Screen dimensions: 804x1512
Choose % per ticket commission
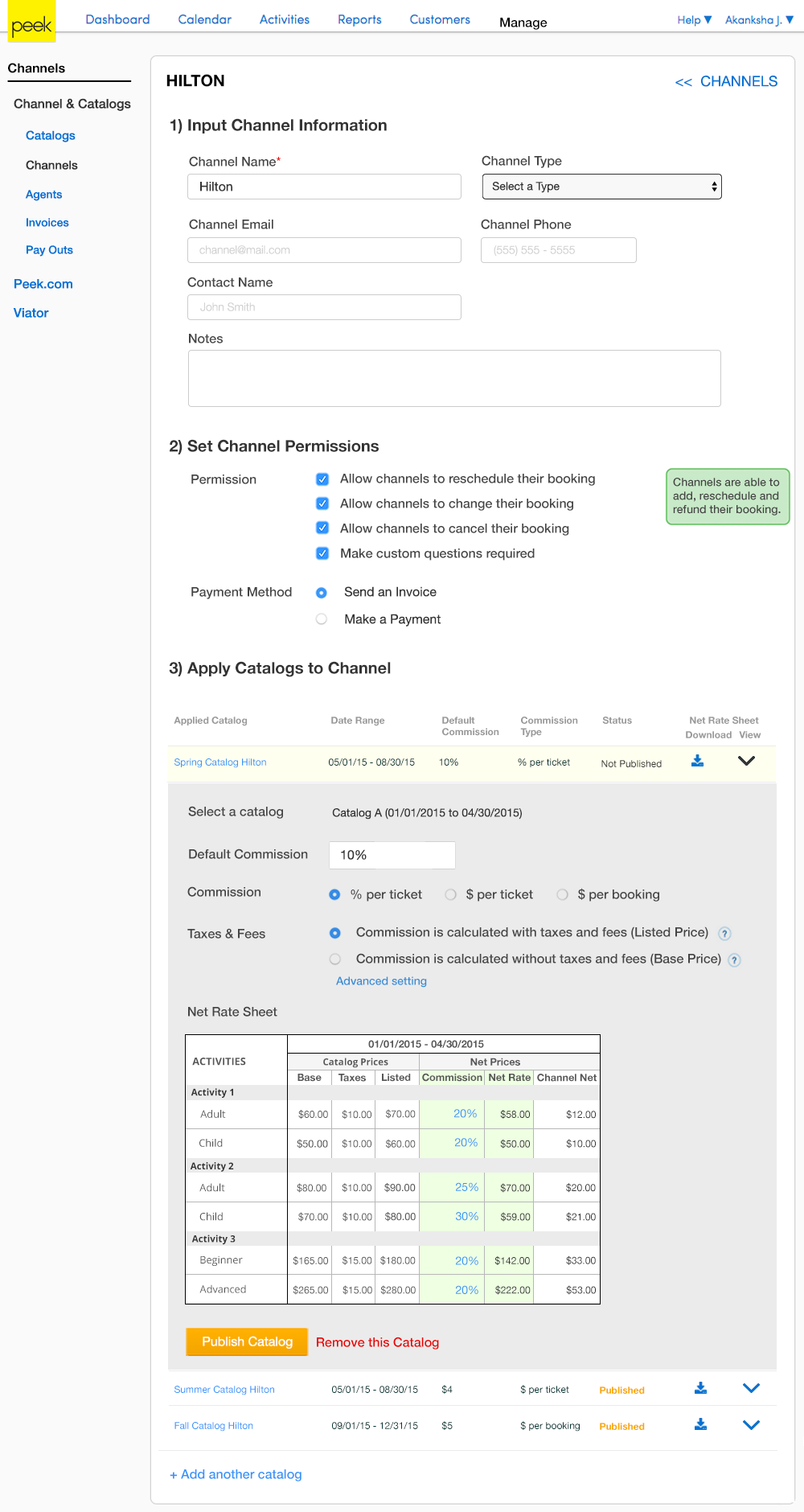point(334,894)
